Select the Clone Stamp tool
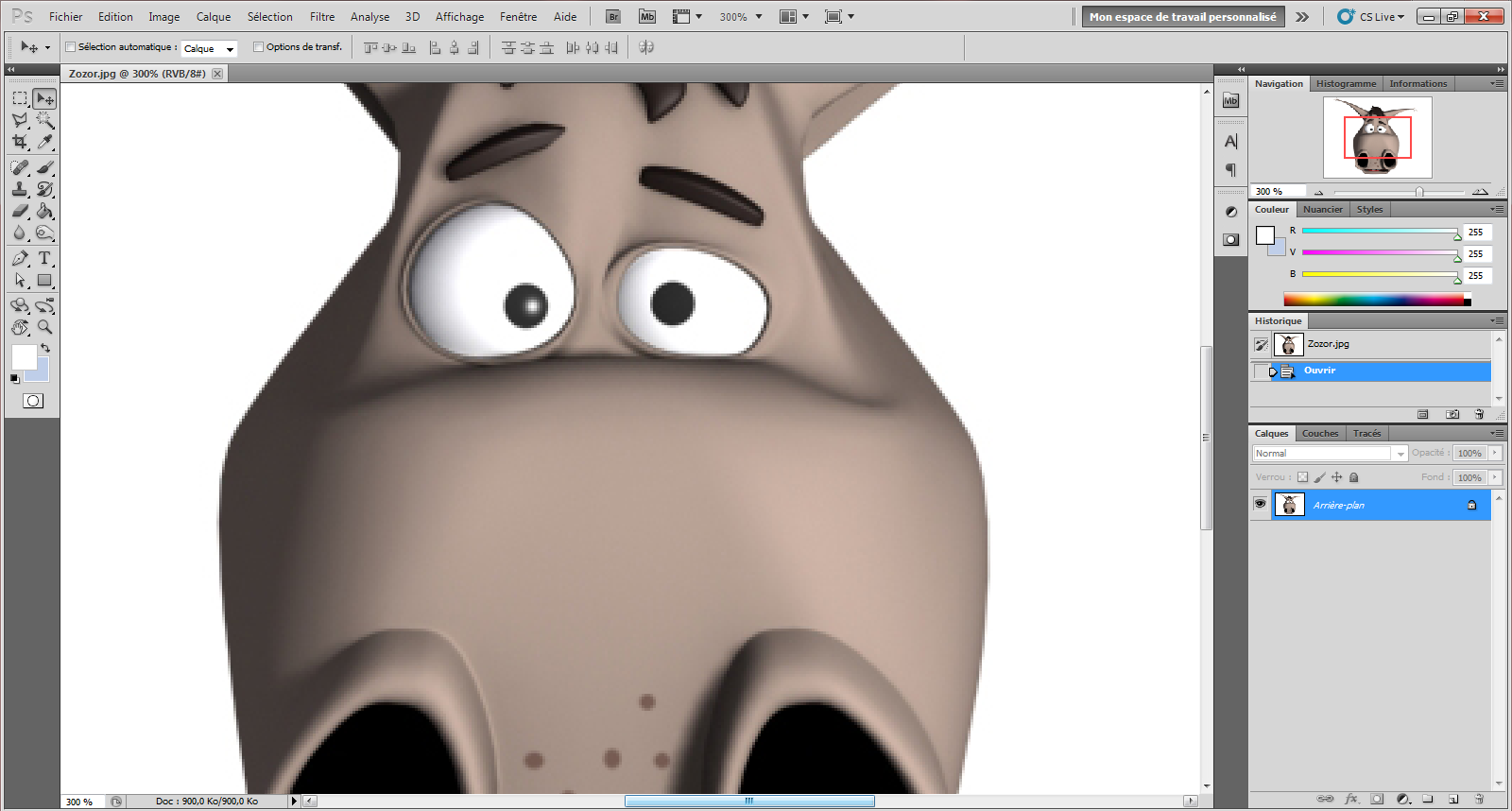The height and width of the screenshot is (811, 1512). (x=20, y=189)
